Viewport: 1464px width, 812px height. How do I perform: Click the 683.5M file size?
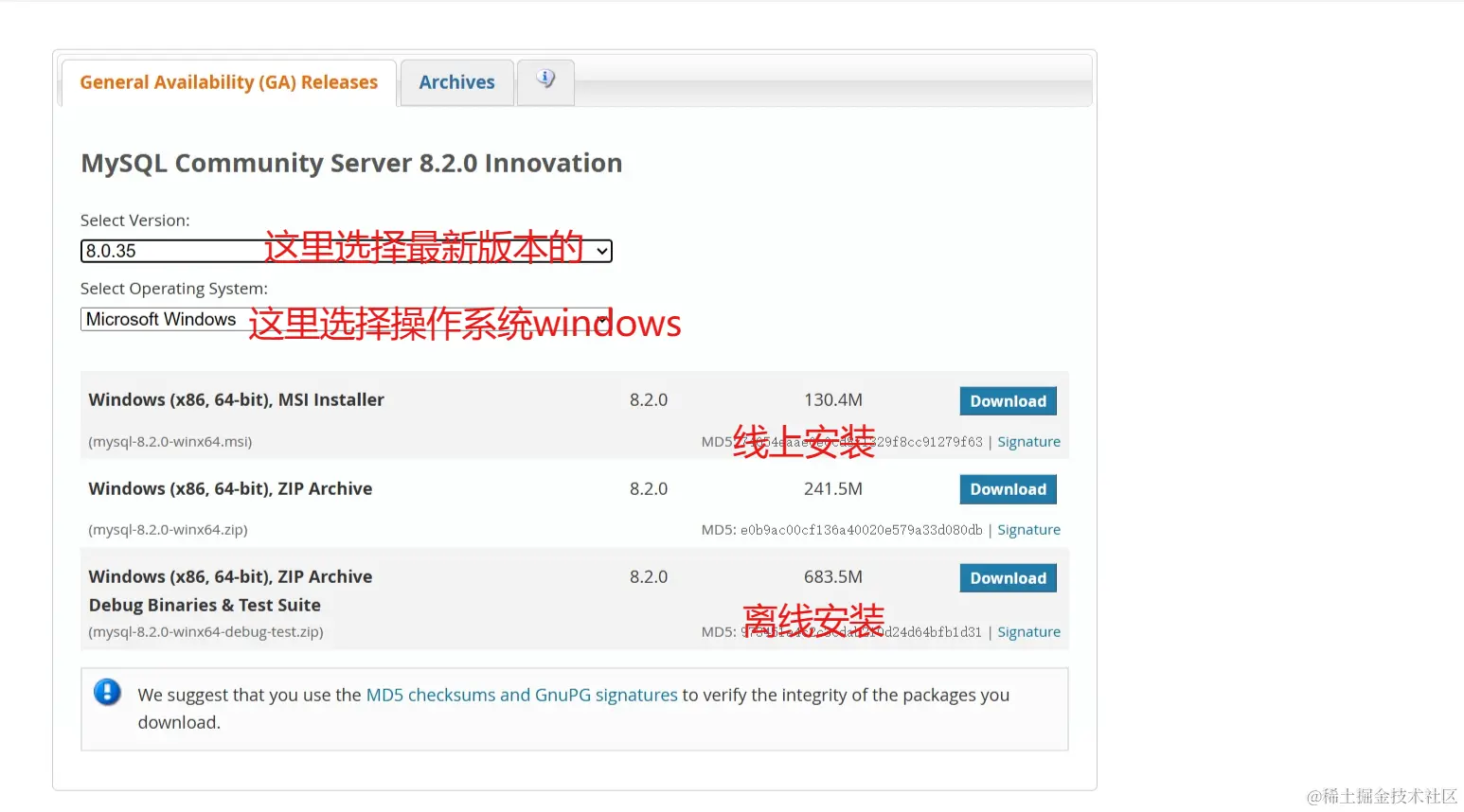pos(833,576)
